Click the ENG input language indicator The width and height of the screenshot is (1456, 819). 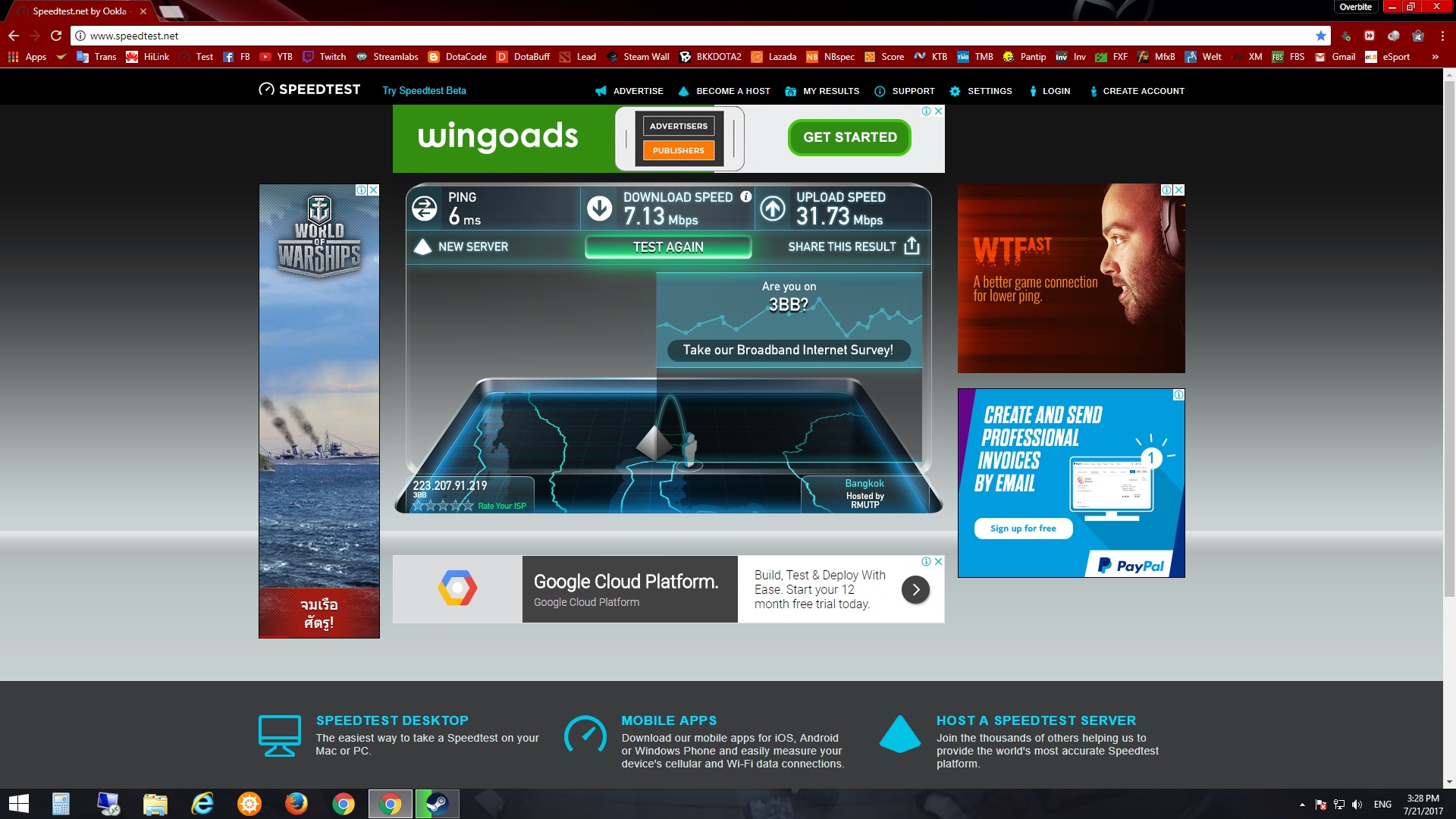tap(1382, 805)
